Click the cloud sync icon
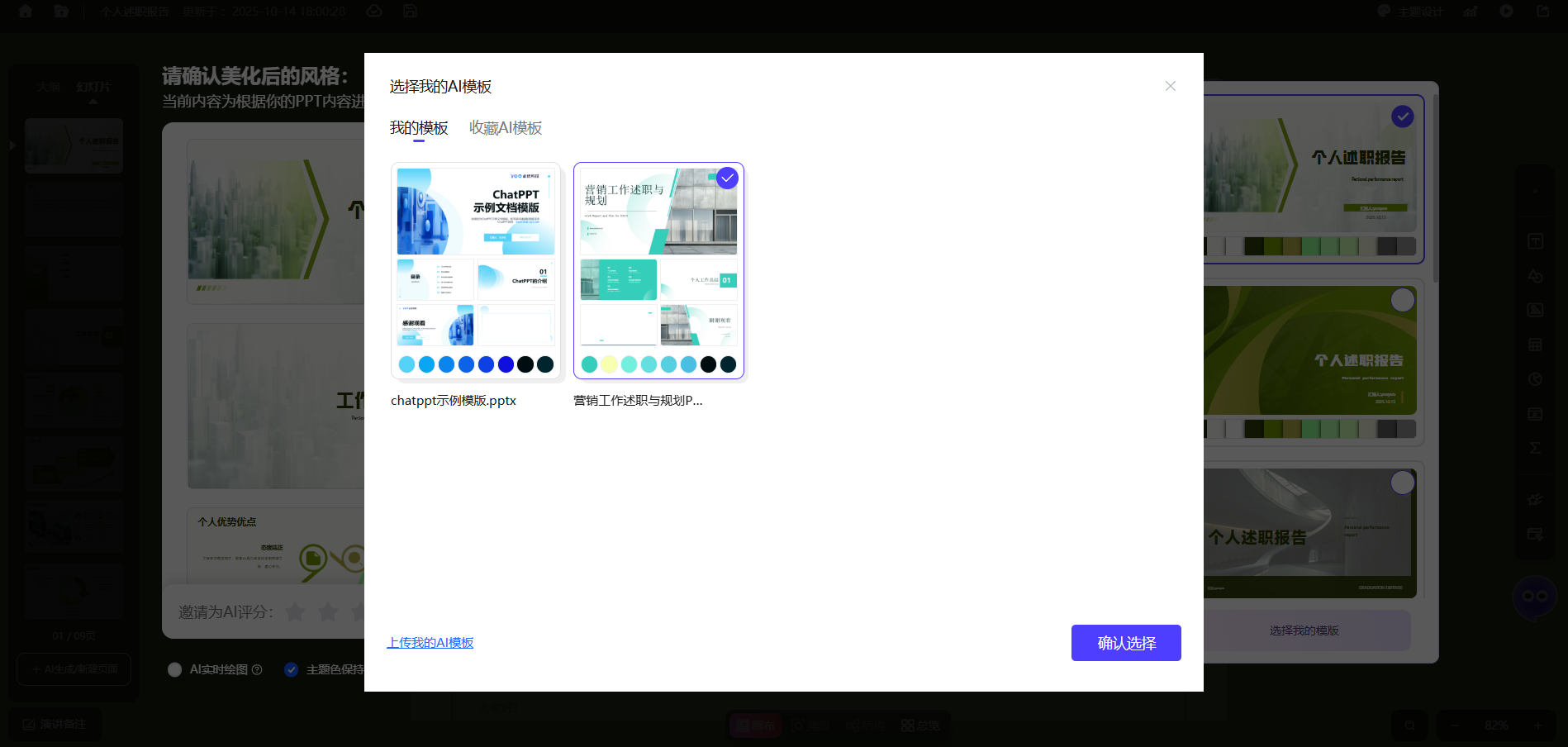The height and width of the screenshot is (747, 1568). tap(374, 12)
